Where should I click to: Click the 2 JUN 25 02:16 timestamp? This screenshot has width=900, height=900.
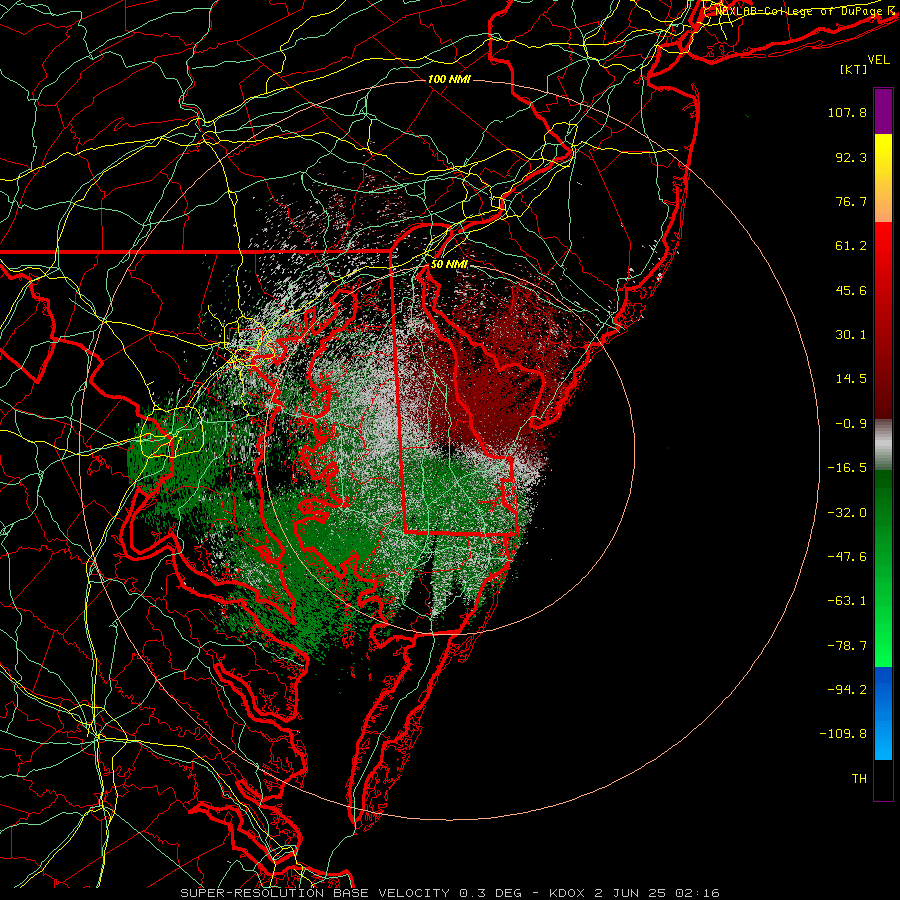tap(657, 893)
